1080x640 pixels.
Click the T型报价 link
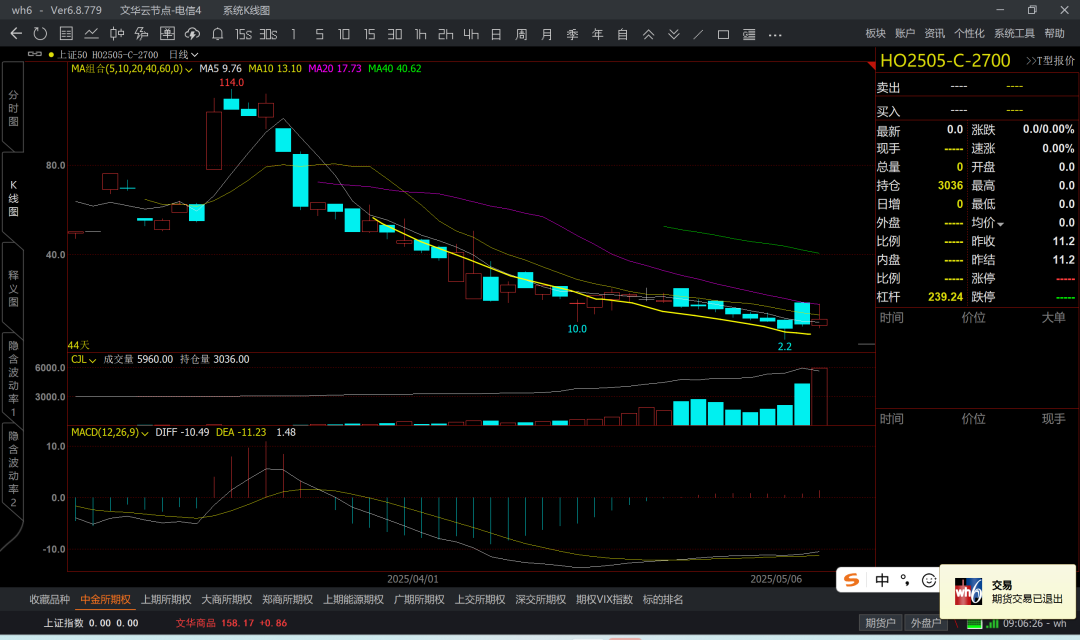[1050, 61]
